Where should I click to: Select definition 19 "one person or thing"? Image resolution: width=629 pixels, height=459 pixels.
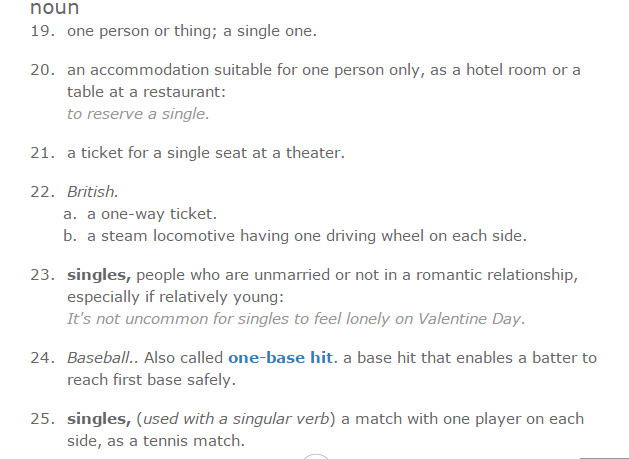191,30
